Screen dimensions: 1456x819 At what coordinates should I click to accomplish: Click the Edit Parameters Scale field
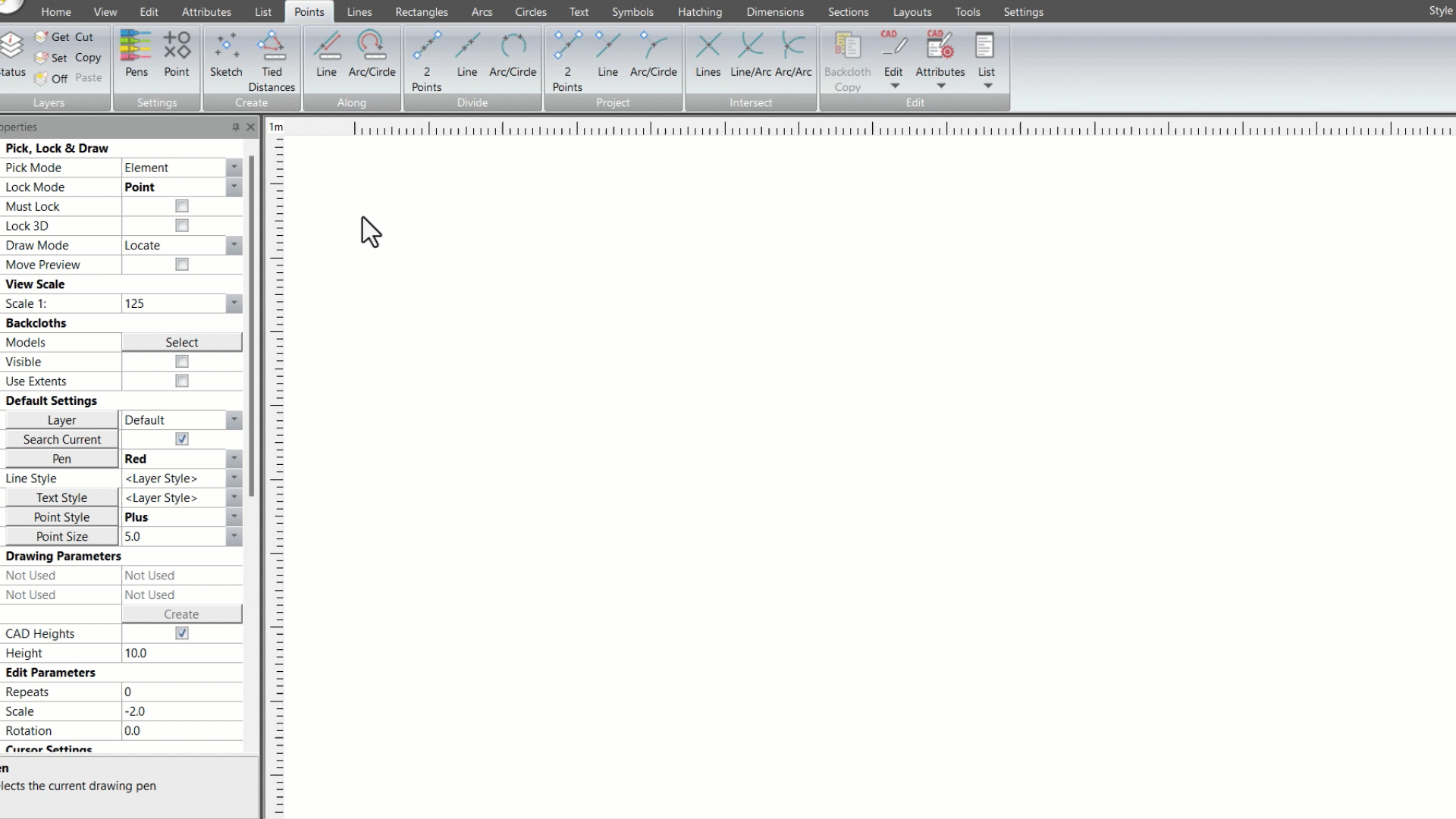[x=182, y=711]
